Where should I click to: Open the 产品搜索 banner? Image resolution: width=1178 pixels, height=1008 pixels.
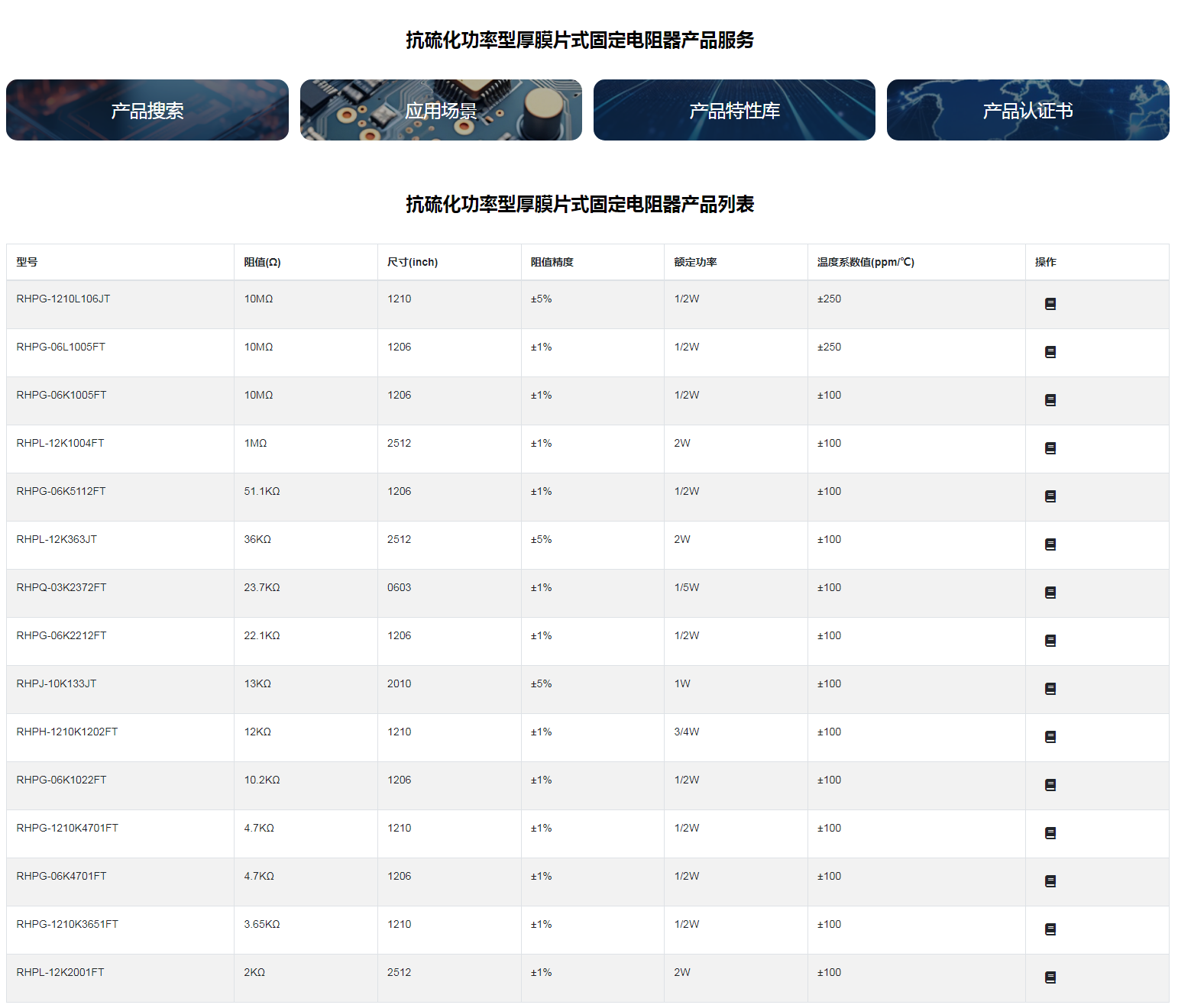pos(147,110)
